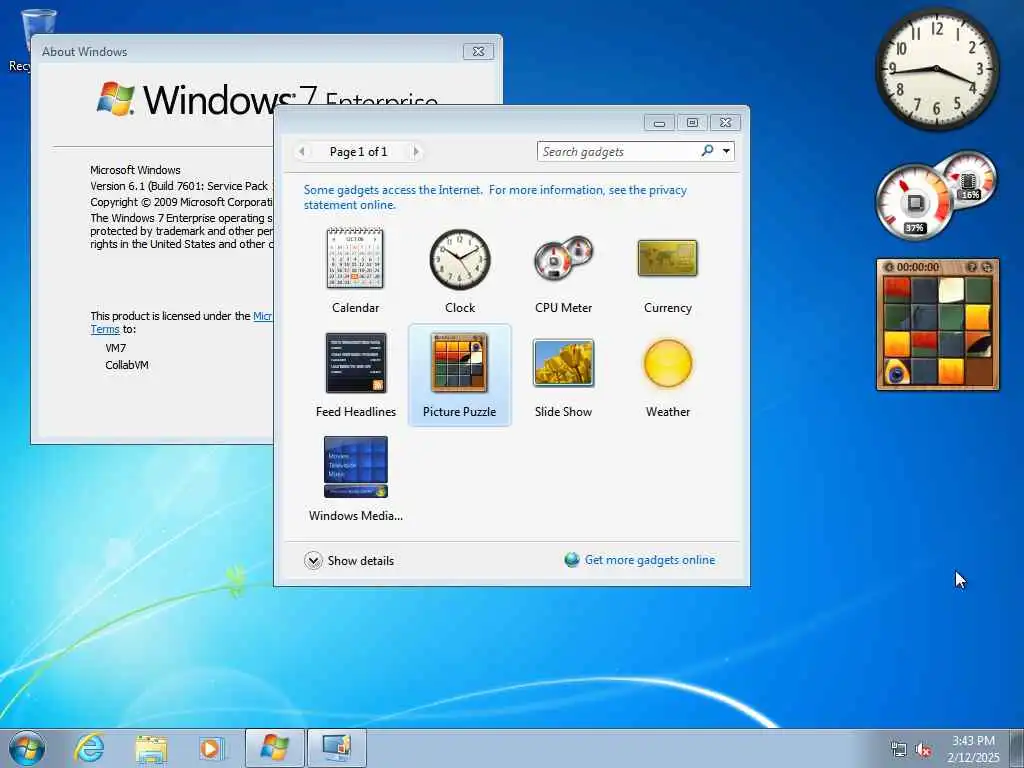Expand Show details chevron
The height and width of the screenshot is (768, 1024).
(313, 560)
